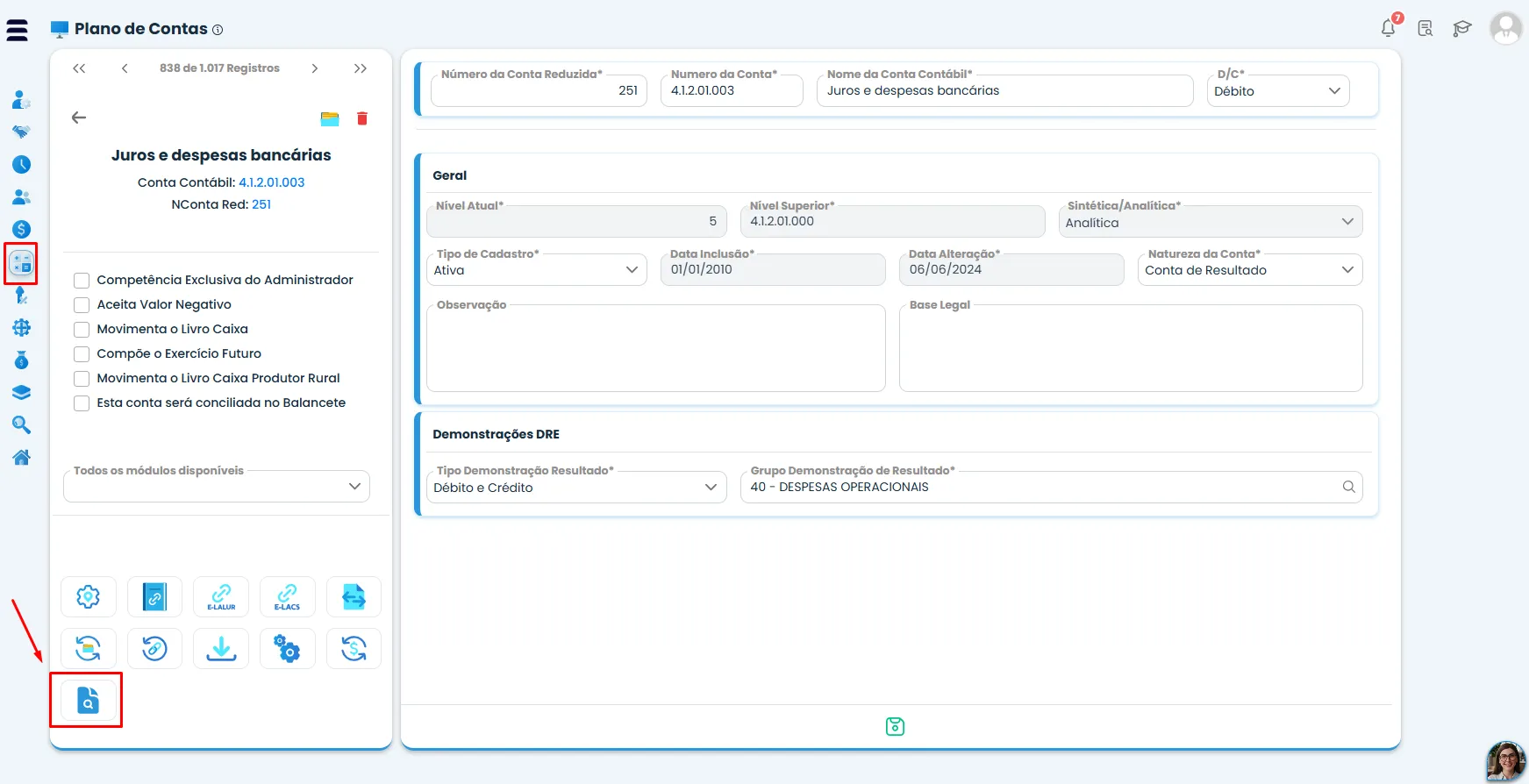Click the yellow folder icon
1529x784 pixels.
(x=330, y=118)
